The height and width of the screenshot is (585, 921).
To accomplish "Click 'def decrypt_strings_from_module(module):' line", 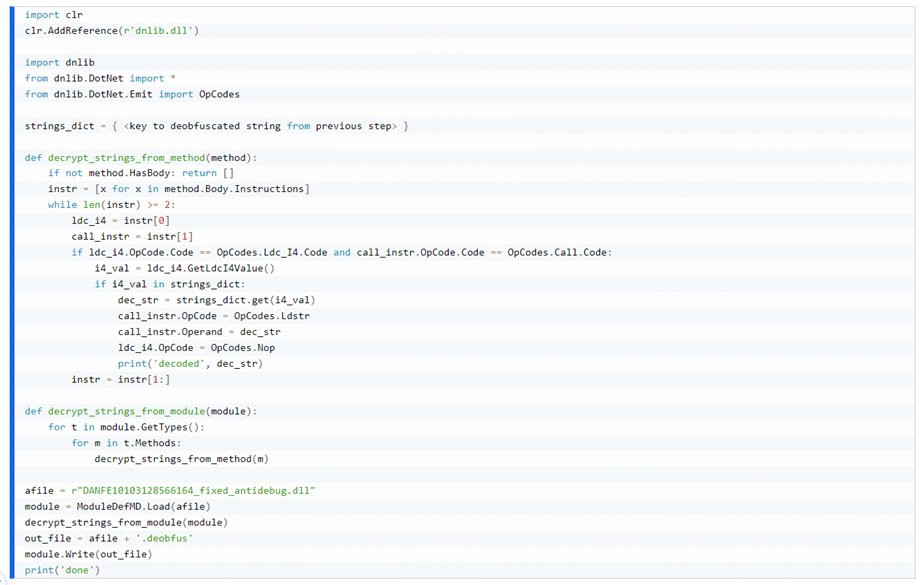I will (x=141, y=411).
